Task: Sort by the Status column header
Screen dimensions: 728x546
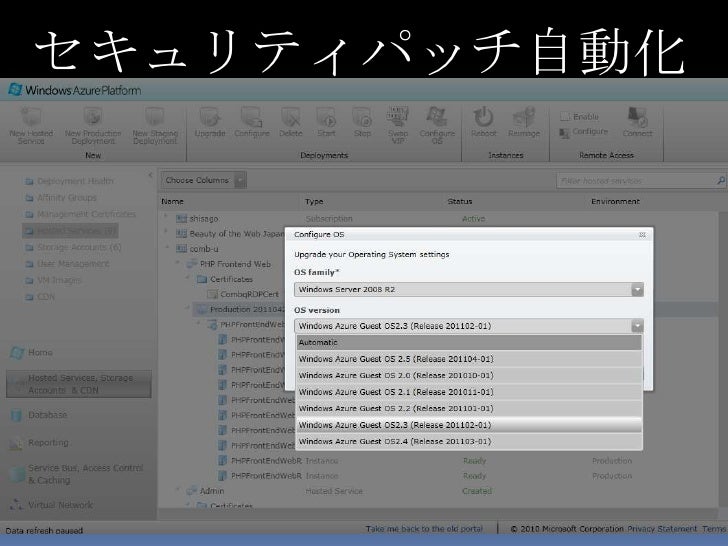Action: 460,202
